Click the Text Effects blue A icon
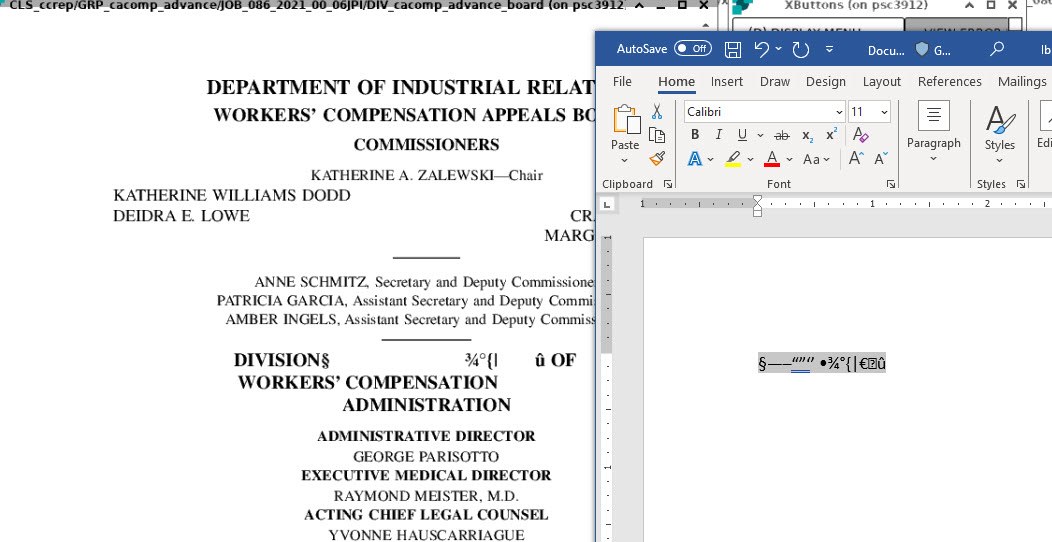 (695, 159)
